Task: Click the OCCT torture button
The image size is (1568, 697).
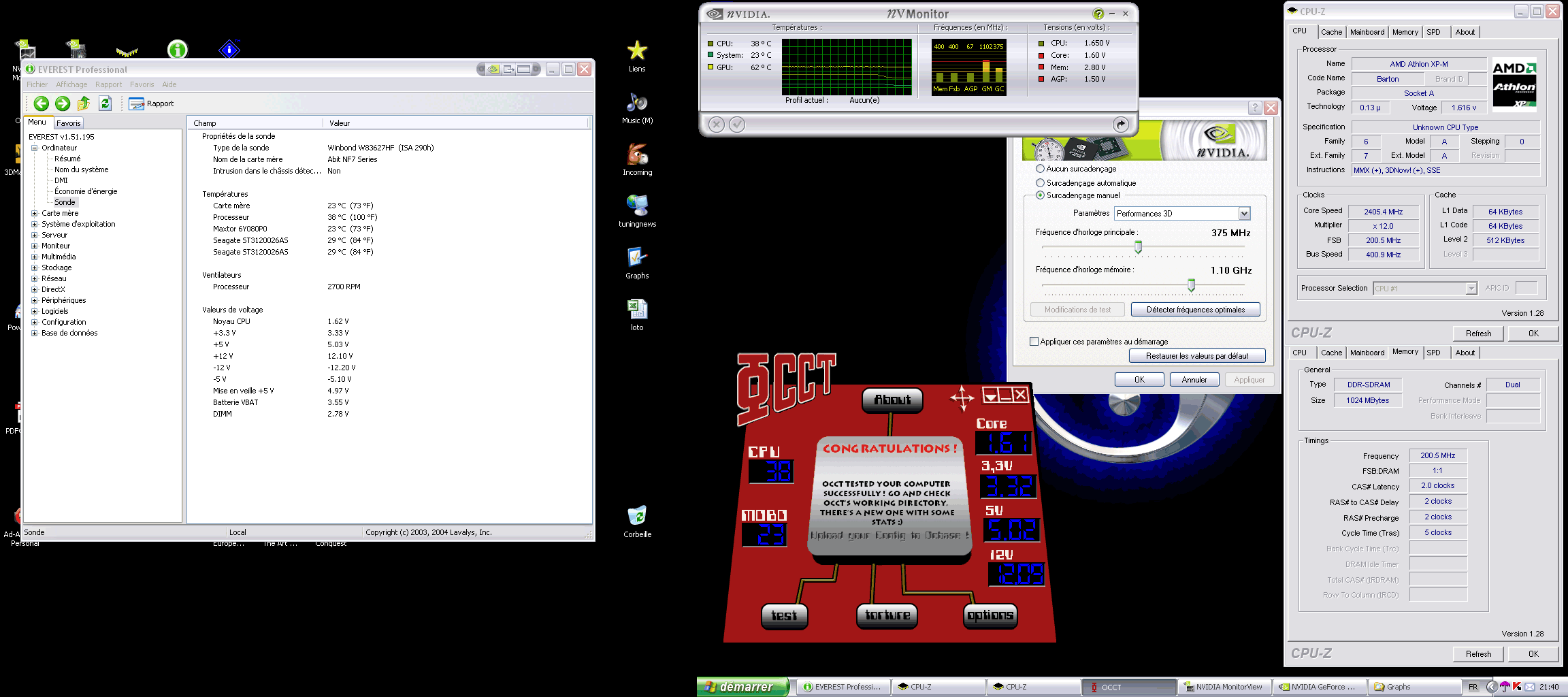Action: (x=887, y=615)
